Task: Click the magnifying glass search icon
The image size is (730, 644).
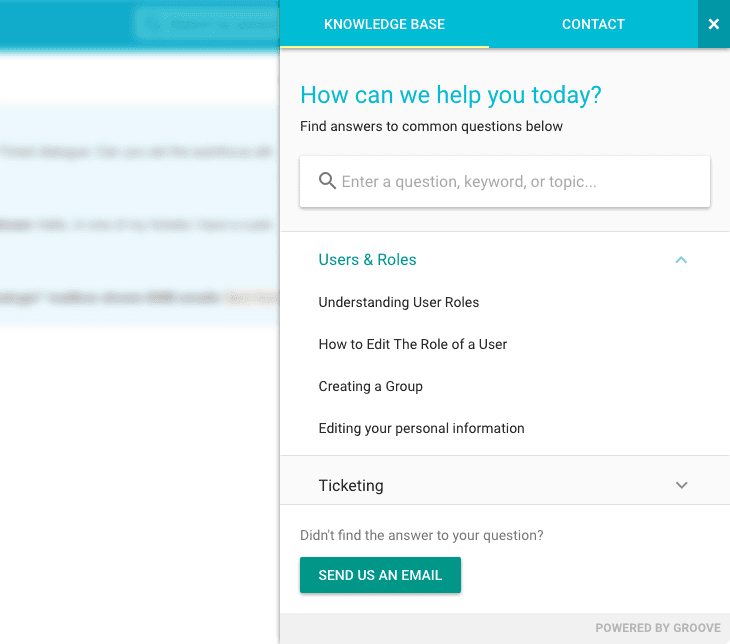Action: [327, 181]
